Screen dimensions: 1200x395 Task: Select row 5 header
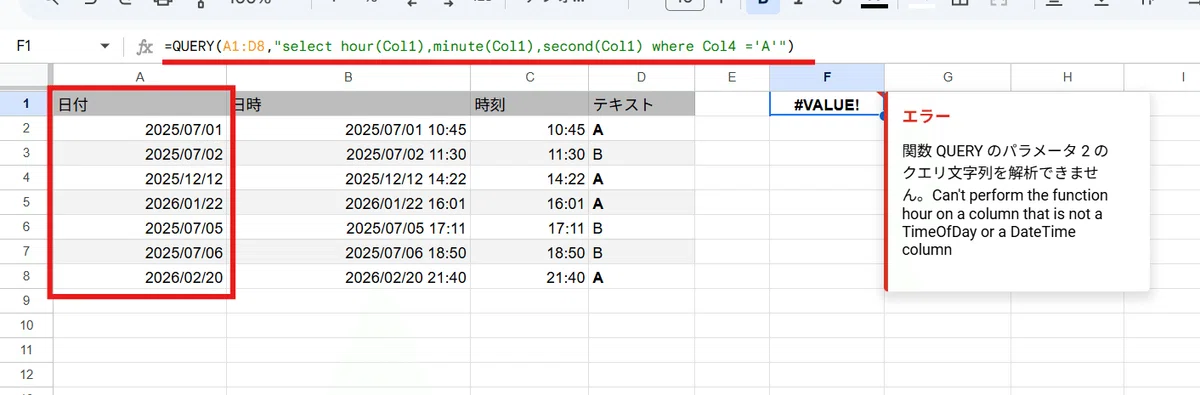click(x=26, y=203)
